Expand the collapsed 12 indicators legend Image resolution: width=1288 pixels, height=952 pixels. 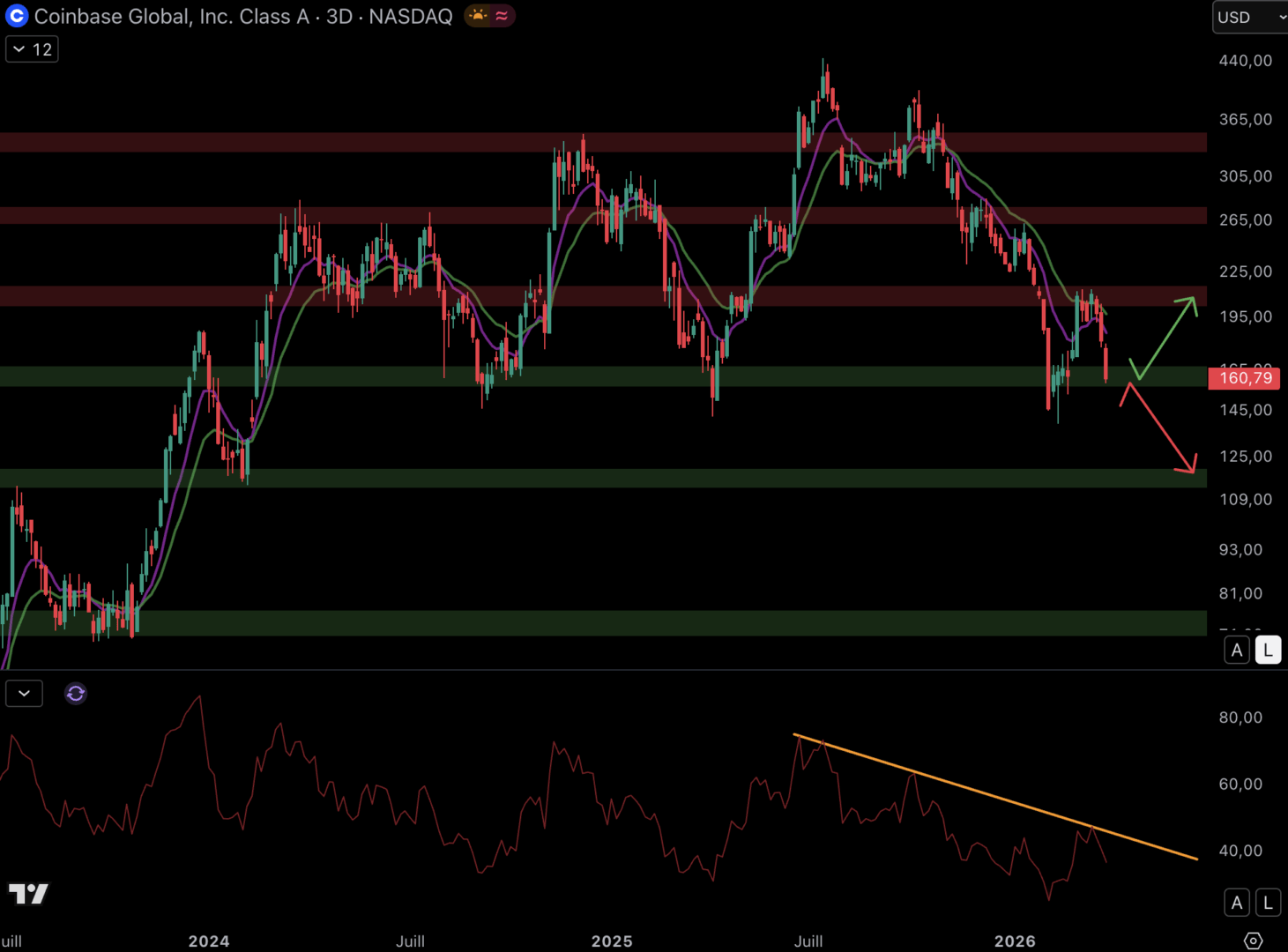(32, 49)
